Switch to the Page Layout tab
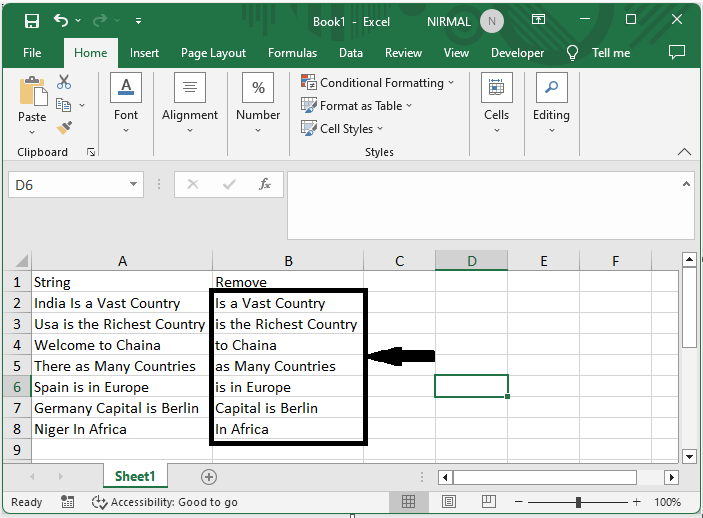Viewport: 703px width, 518px height. [x=213, y=53]
